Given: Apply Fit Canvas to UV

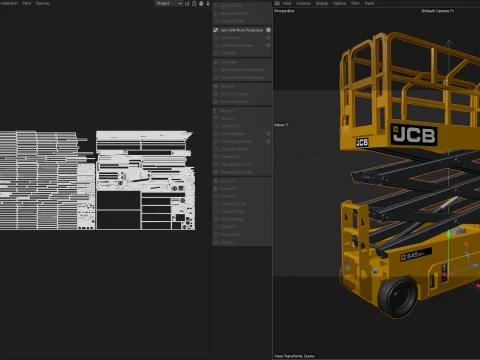Looking at the screenshot, I should [x=242, y=102].
